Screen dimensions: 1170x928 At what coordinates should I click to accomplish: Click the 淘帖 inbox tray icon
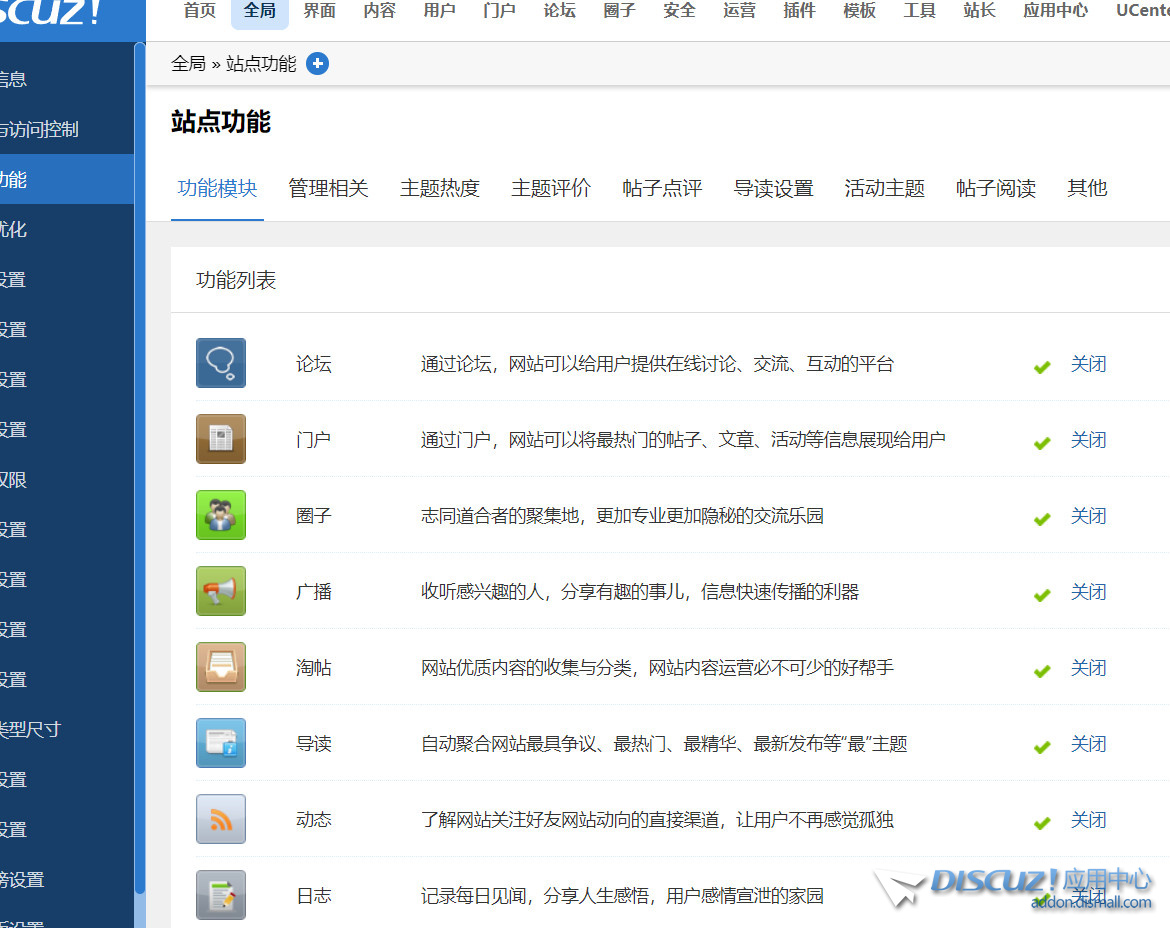pos(220,667)
